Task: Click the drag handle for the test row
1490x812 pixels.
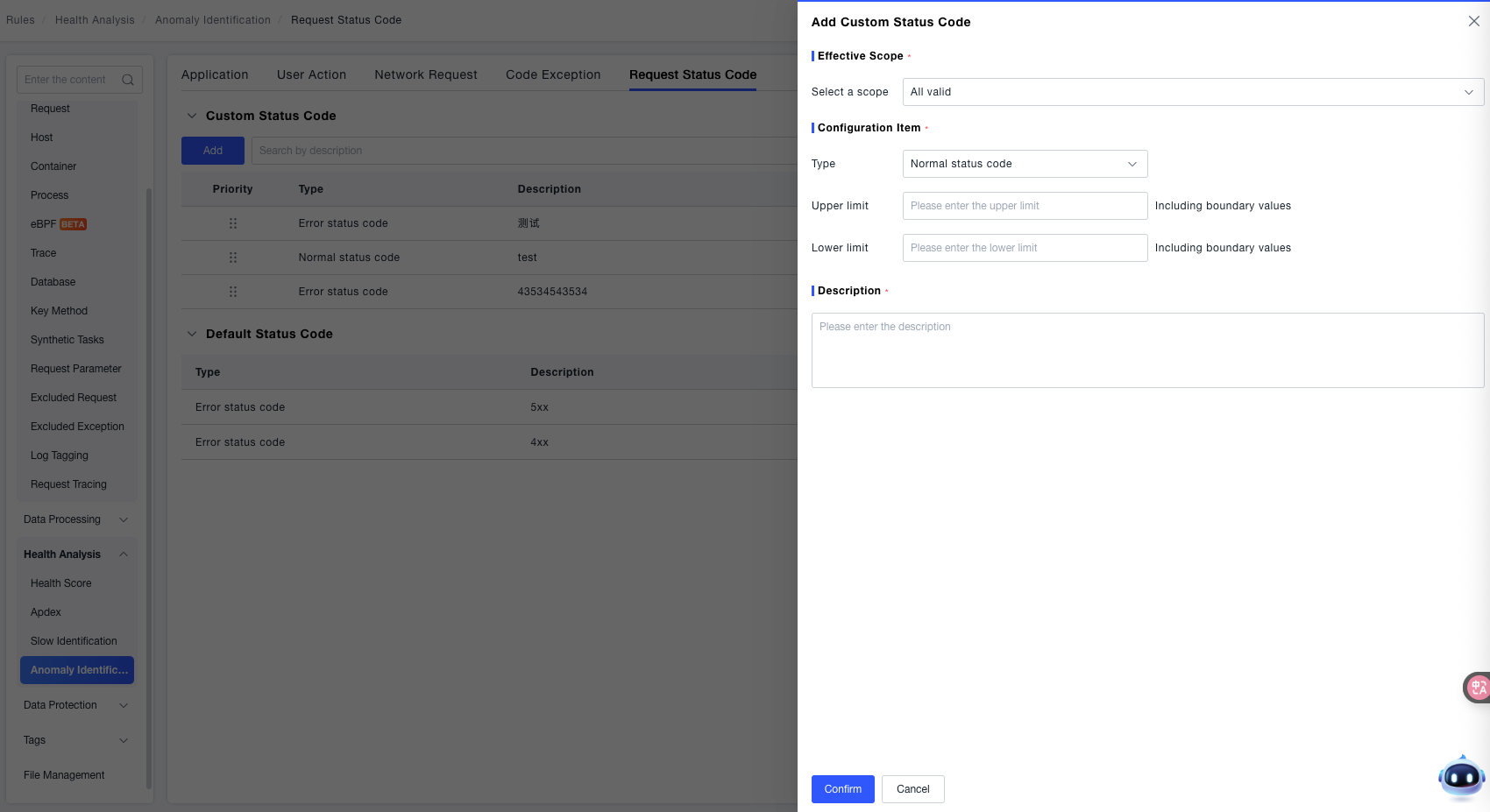Action: pyautogui.click(x=233, y=258)
